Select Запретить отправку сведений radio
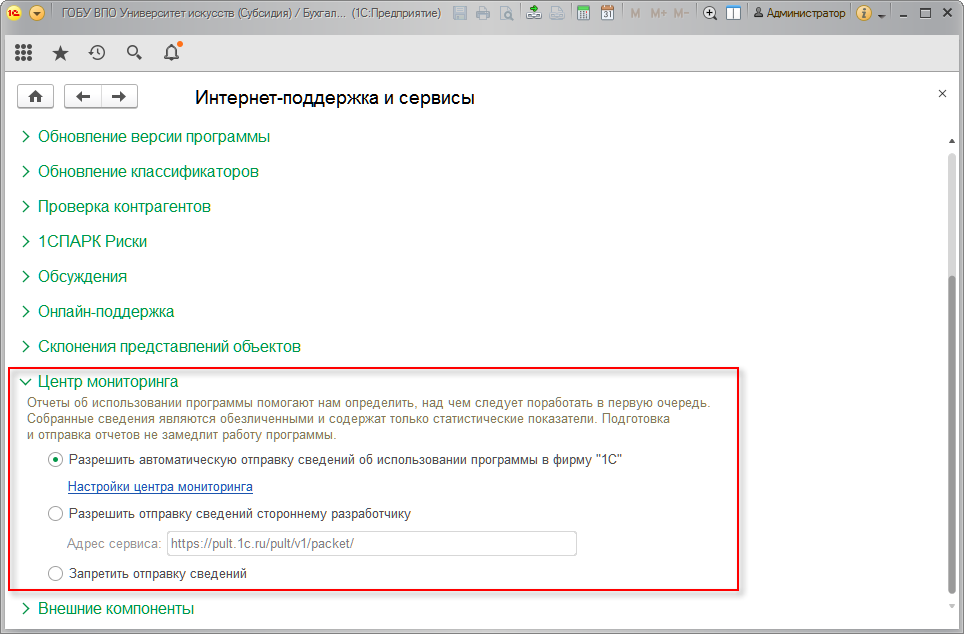Image resolution: width=964 pixels, height=634 pixels. tap(55, 574)
